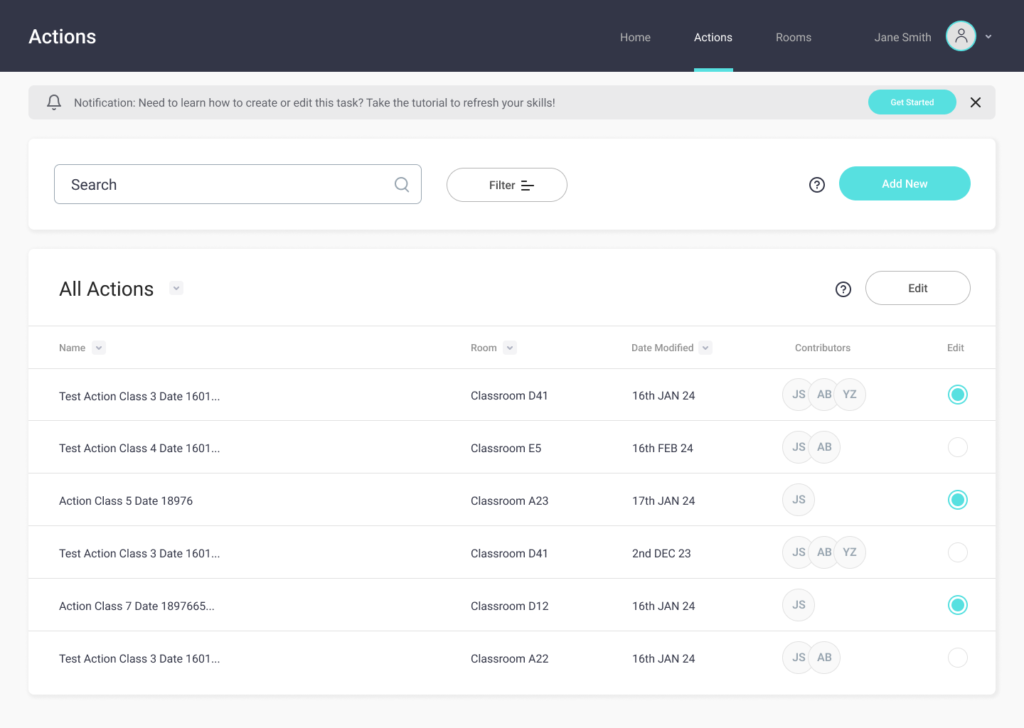
Task: Click YZ contributor avatar in first row
Action: pos(849,395)
